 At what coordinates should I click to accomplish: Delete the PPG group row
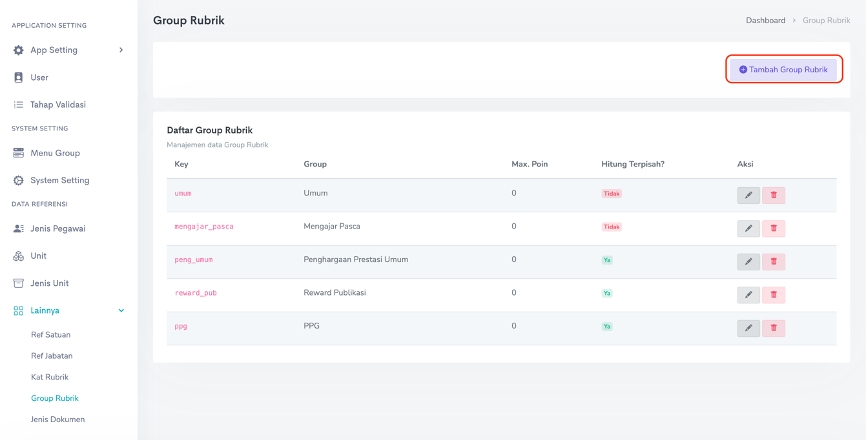coord(773,327)
